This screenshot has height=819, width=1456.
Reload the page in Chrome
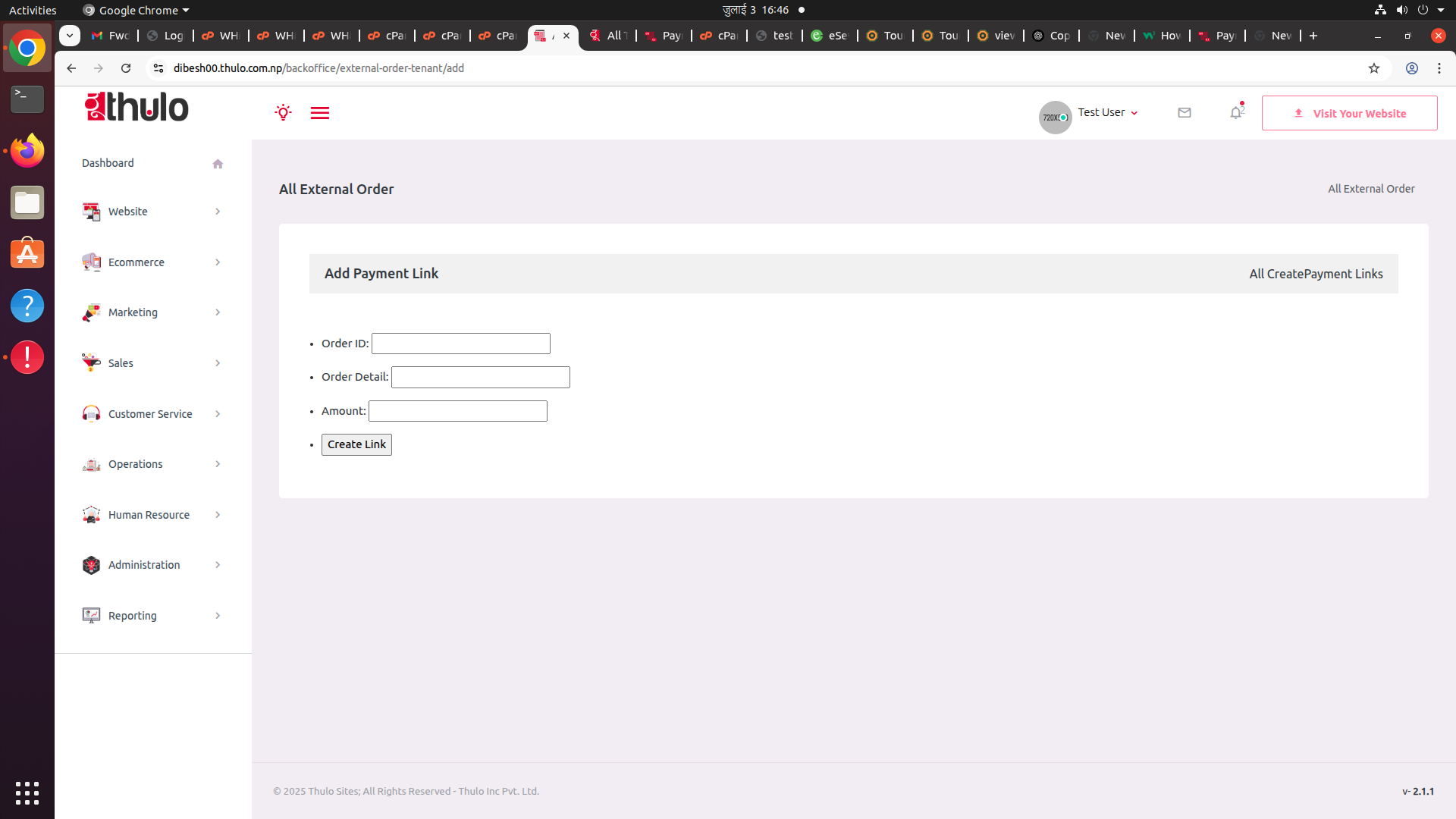(x=126, y=68)
